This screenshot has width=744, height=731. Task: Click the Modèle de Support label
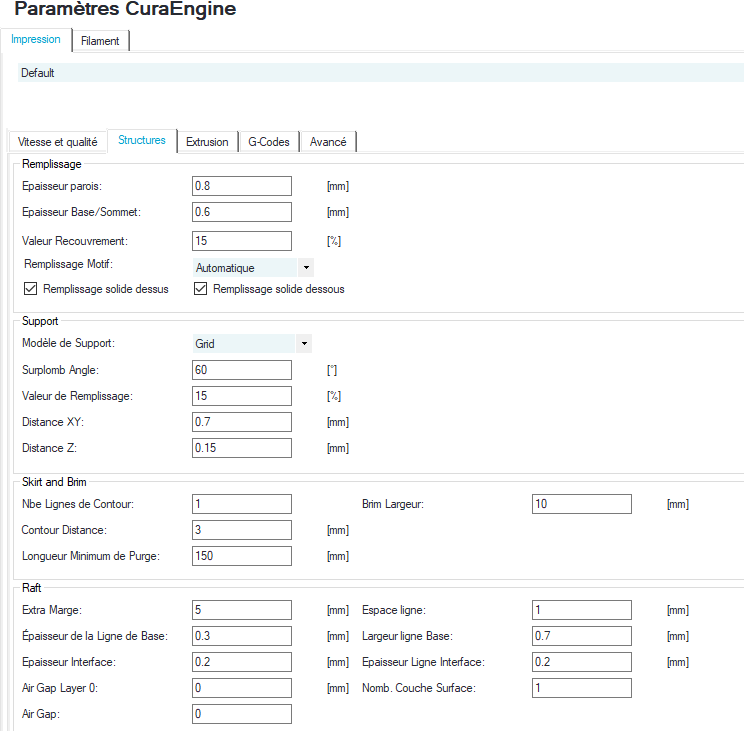pyautogui.click(x=68, y=343)
